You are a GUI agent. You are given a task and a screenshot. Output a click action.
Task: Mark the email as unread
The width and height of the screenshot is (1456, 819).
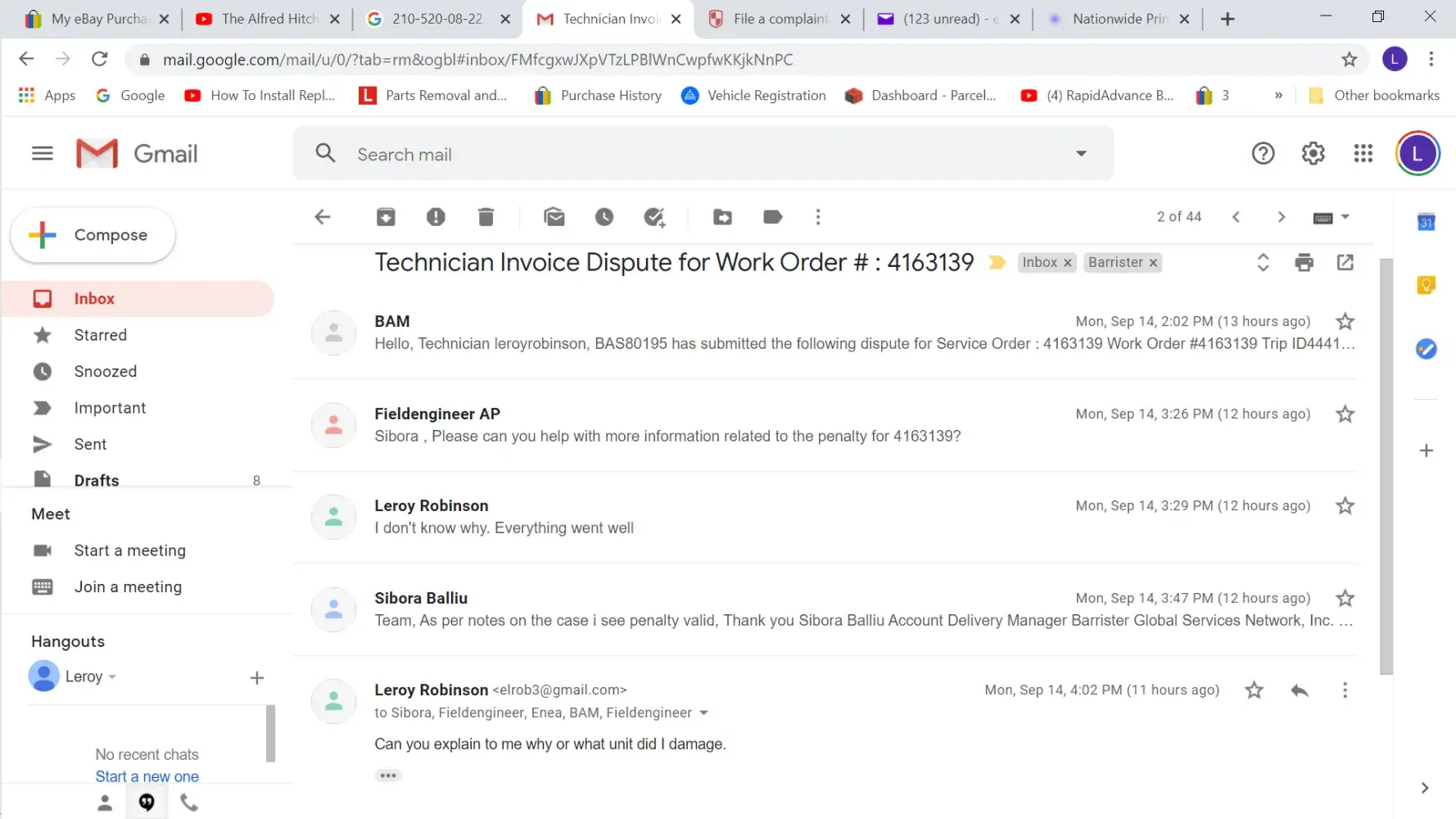point(554,217)
